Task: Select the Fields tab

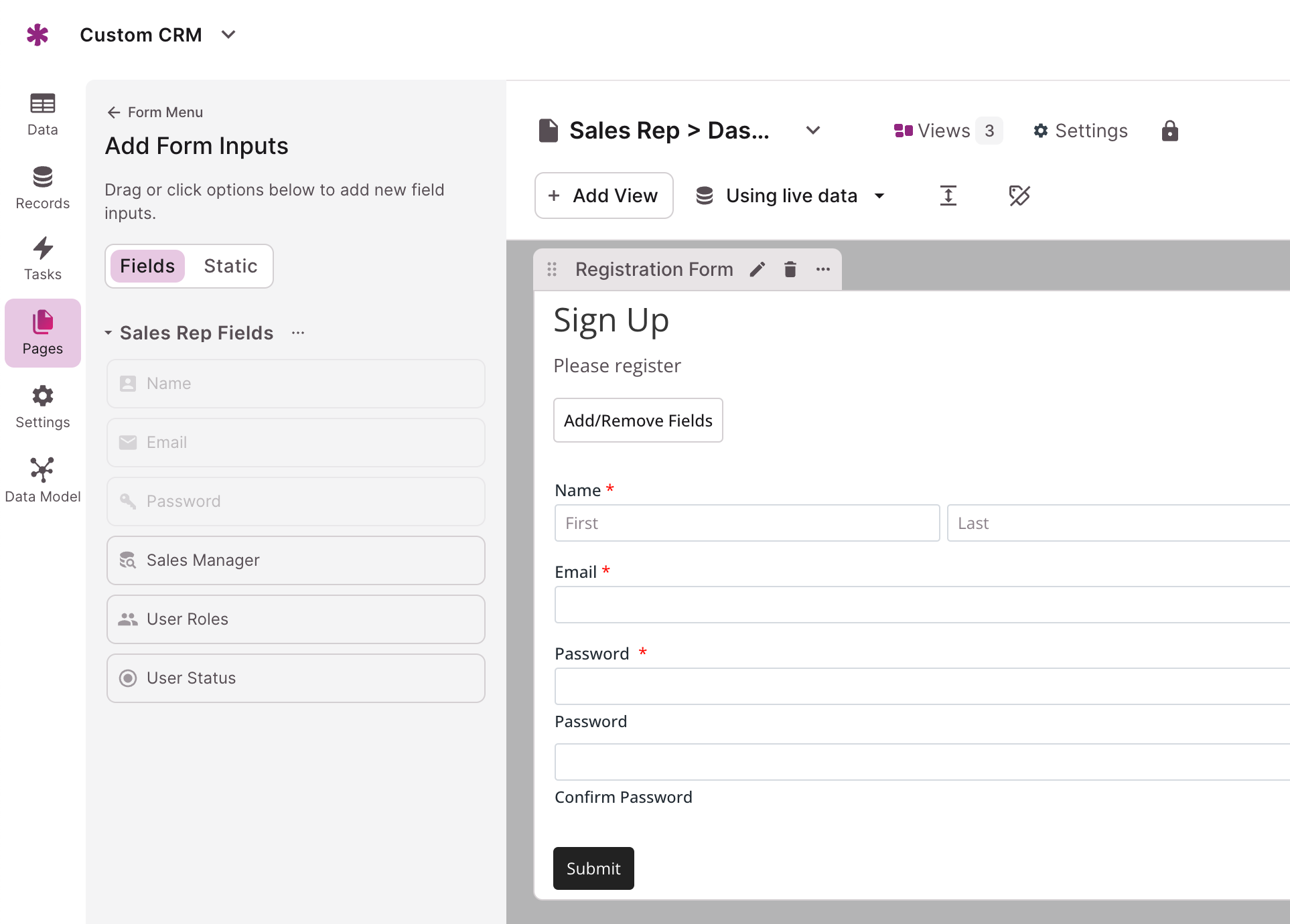Action: (147, 266)
